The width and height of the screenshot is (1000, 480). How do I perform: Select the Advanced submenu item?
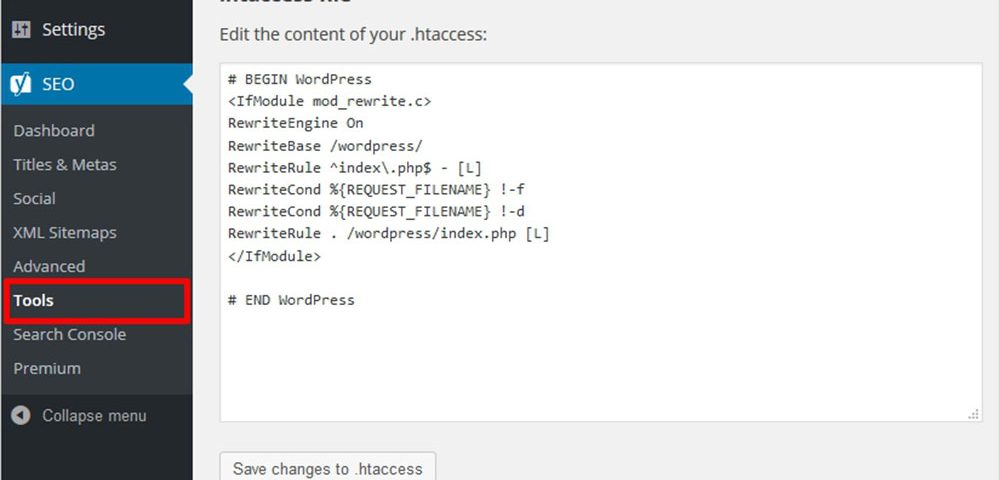click(x=49, y=266)
